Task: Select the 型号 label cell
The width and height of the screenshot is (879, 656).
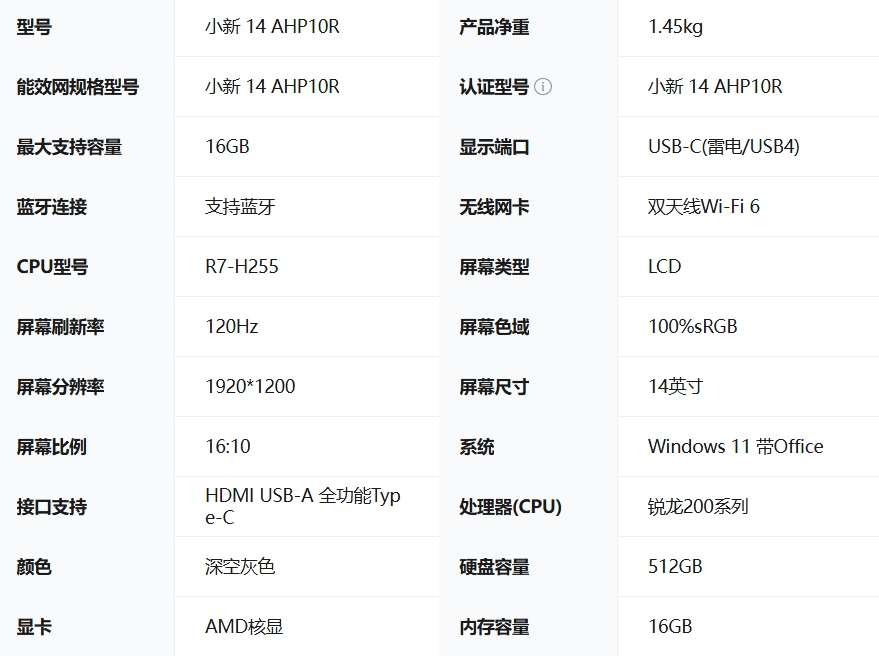Action: coord(34,27)
